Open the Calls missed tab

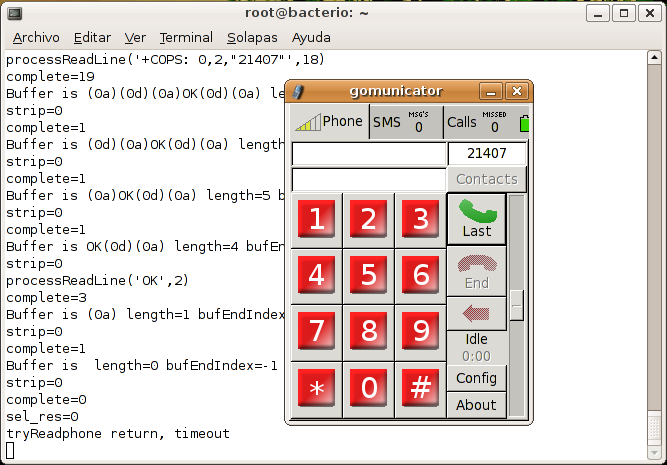click(481, 122)
